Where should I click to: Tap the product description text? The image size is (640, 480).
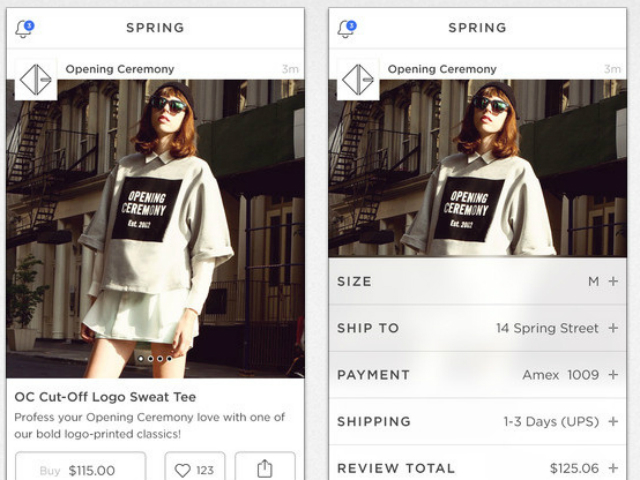coord(149,425)
